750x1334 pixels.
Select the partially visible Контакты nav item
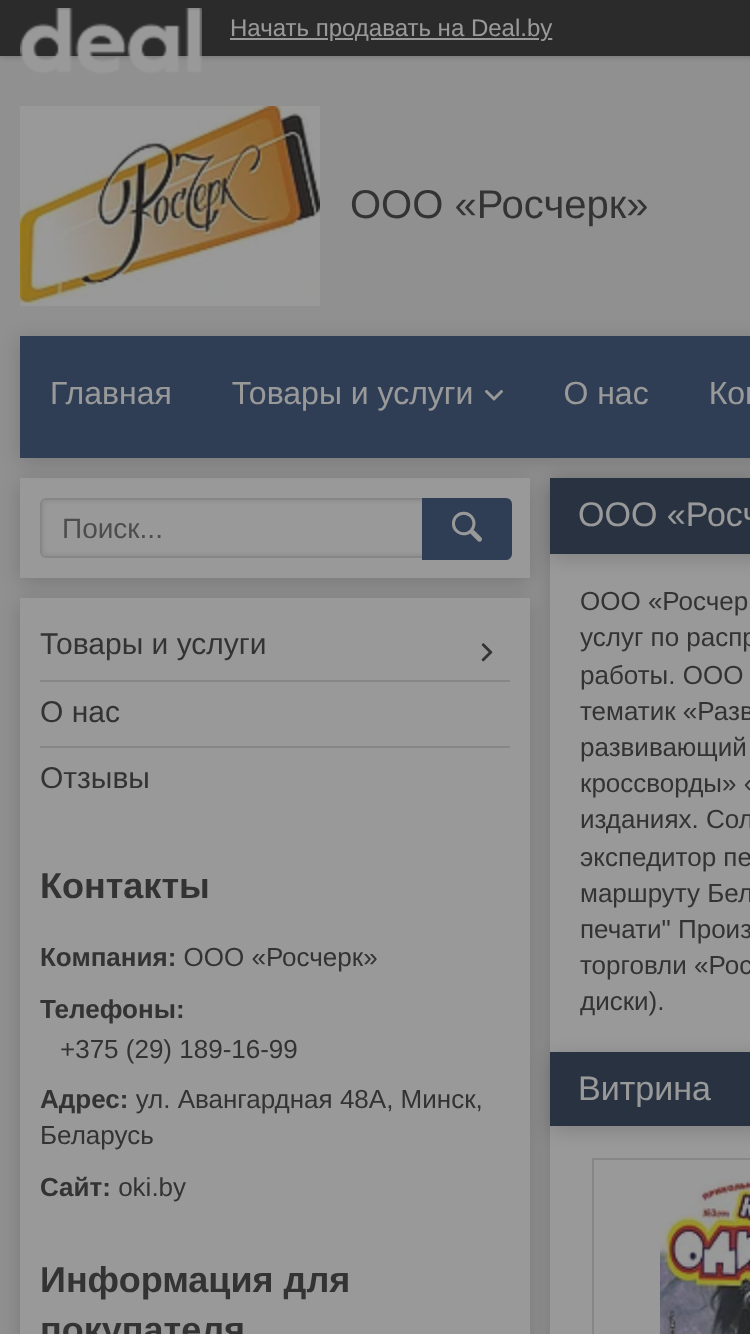click(x=729, y=394)
